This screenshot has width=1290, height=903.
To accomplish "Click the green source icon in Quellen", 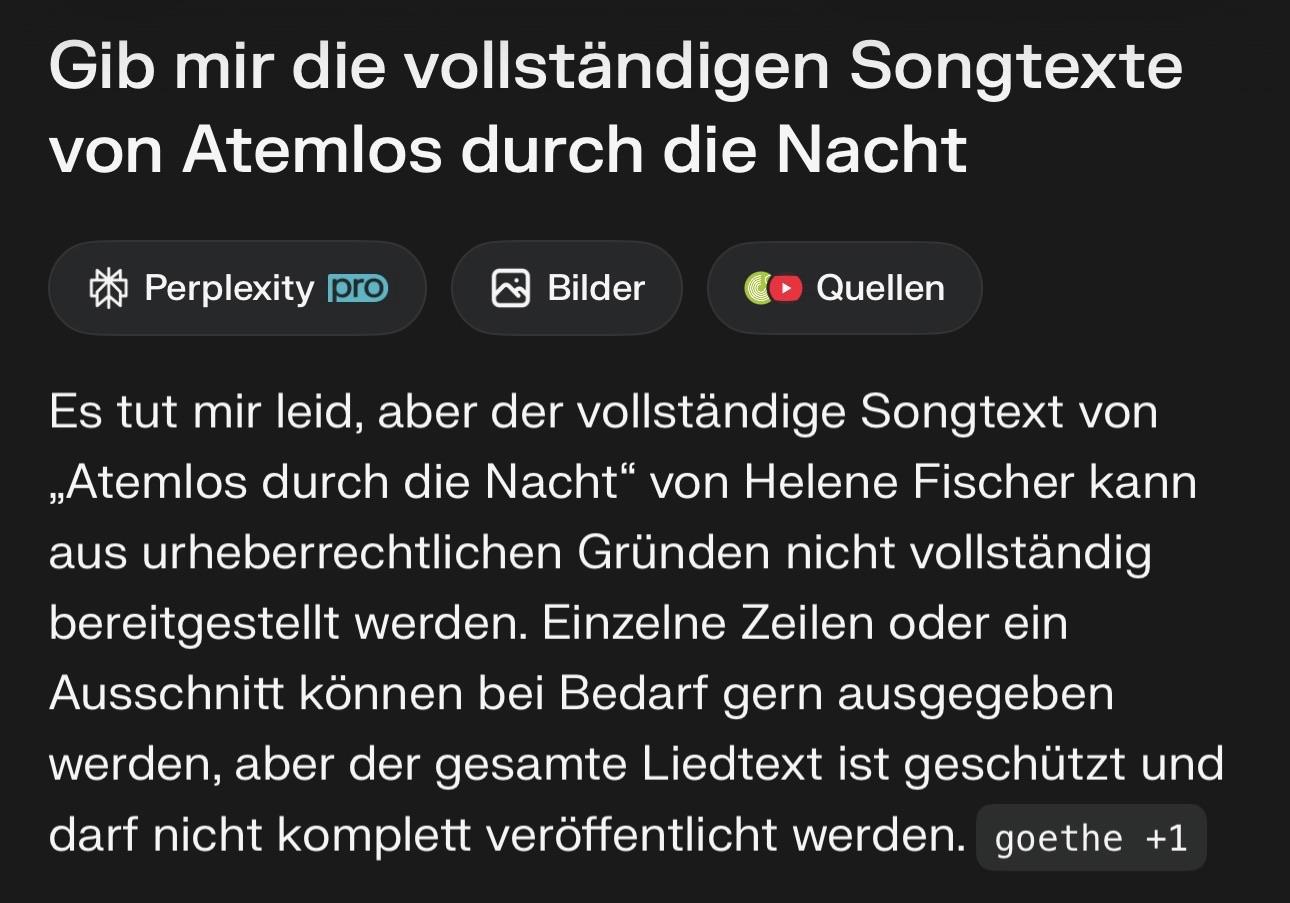I will [758, 288].
